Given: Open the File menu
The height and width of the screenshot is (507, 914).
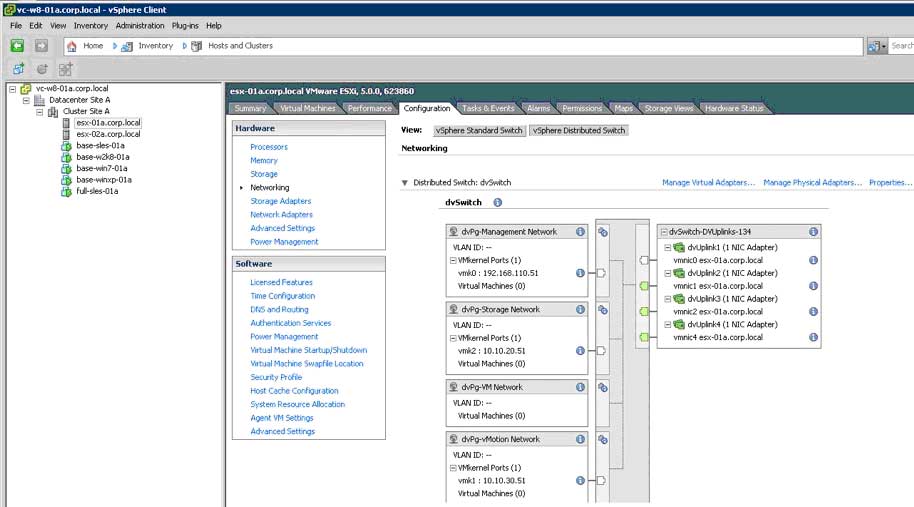Looking at the screenshot, I should (16, 26).
